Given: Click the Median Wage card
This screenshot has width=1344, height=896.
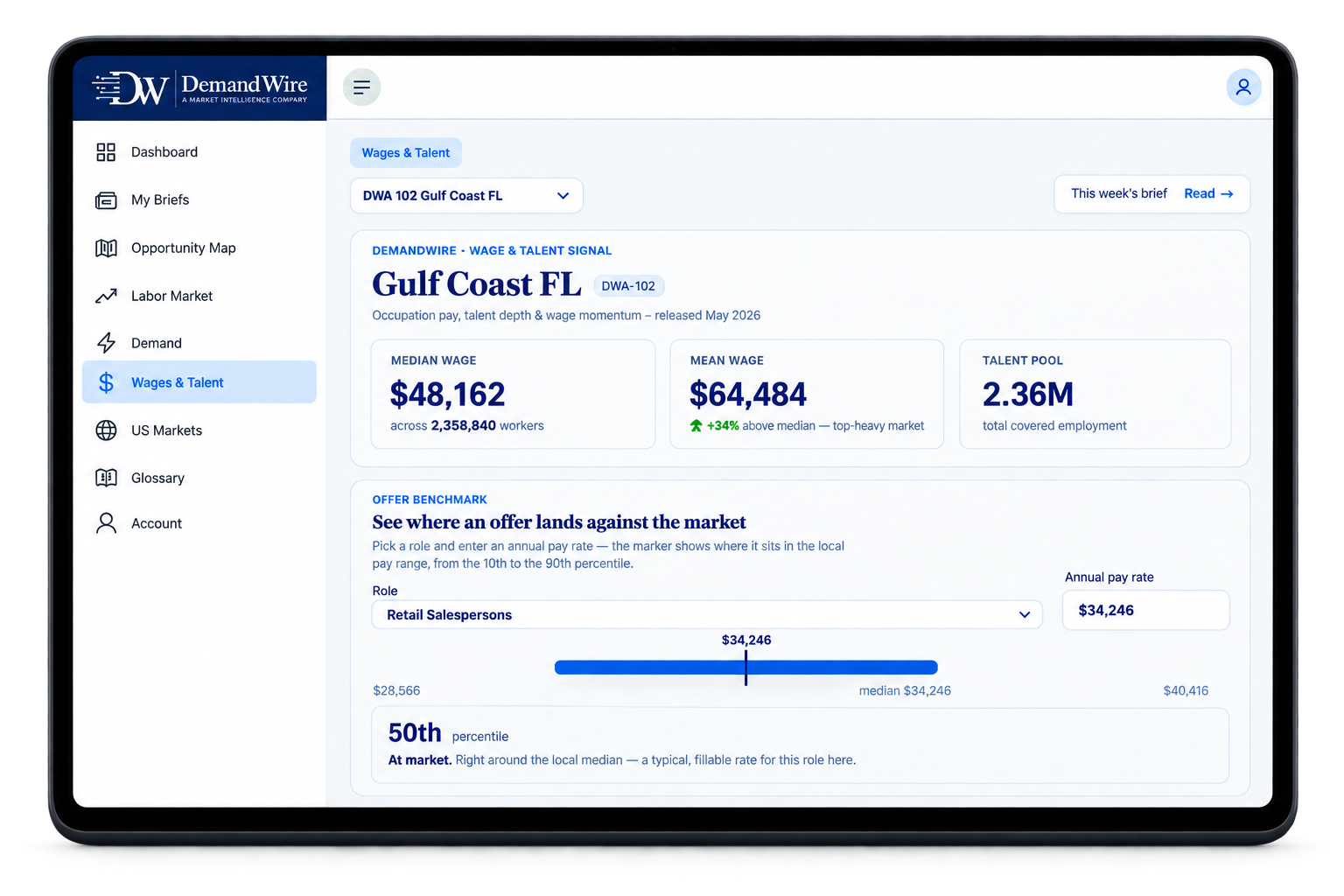Looking at the screenshot, I should 513,395.
